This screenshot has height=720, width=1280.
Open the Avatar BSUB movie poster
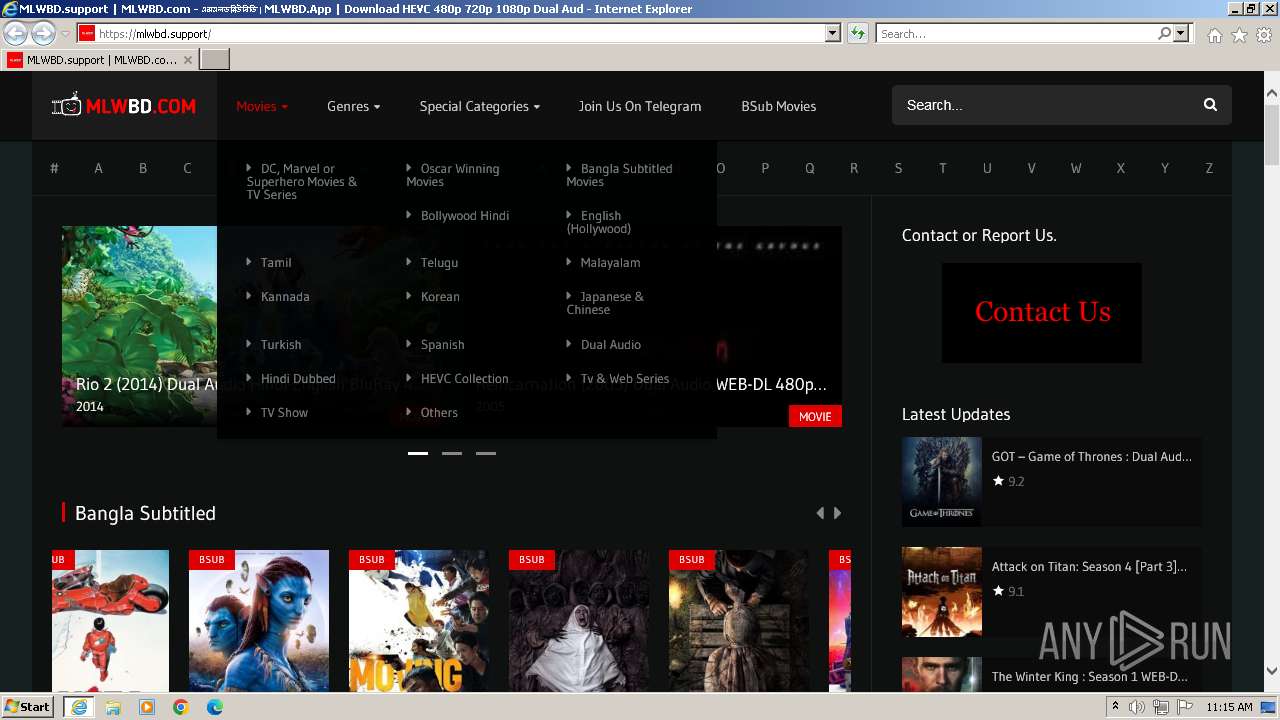[259, 620]
